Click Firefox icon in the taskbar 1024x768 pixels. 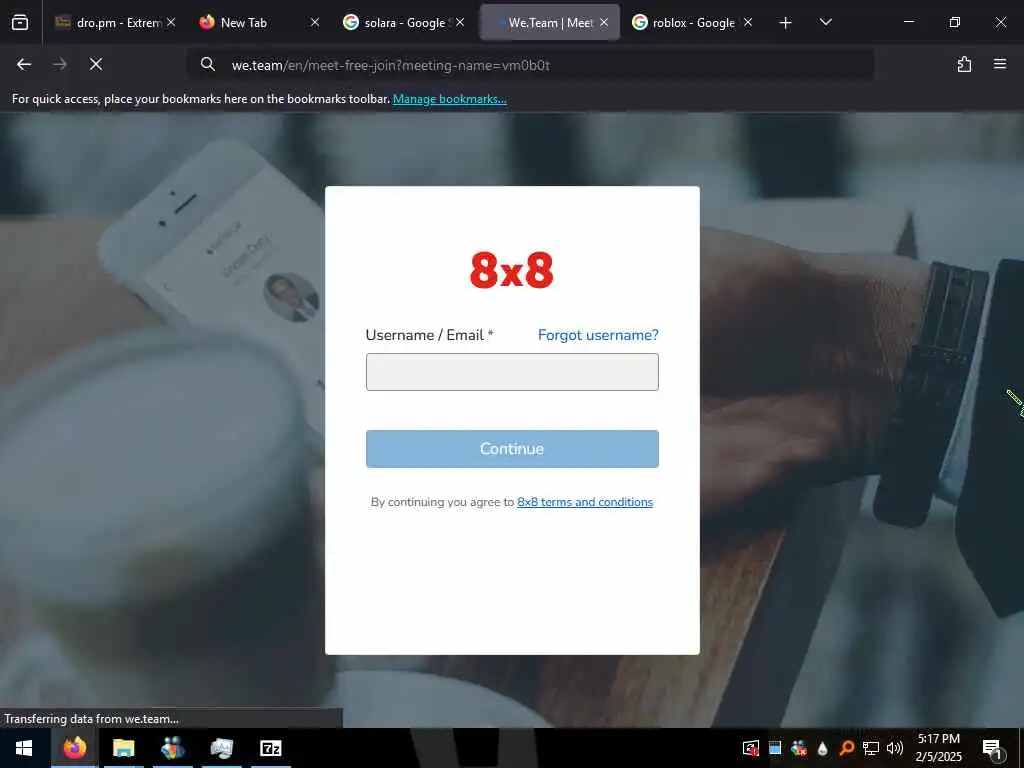74,748
